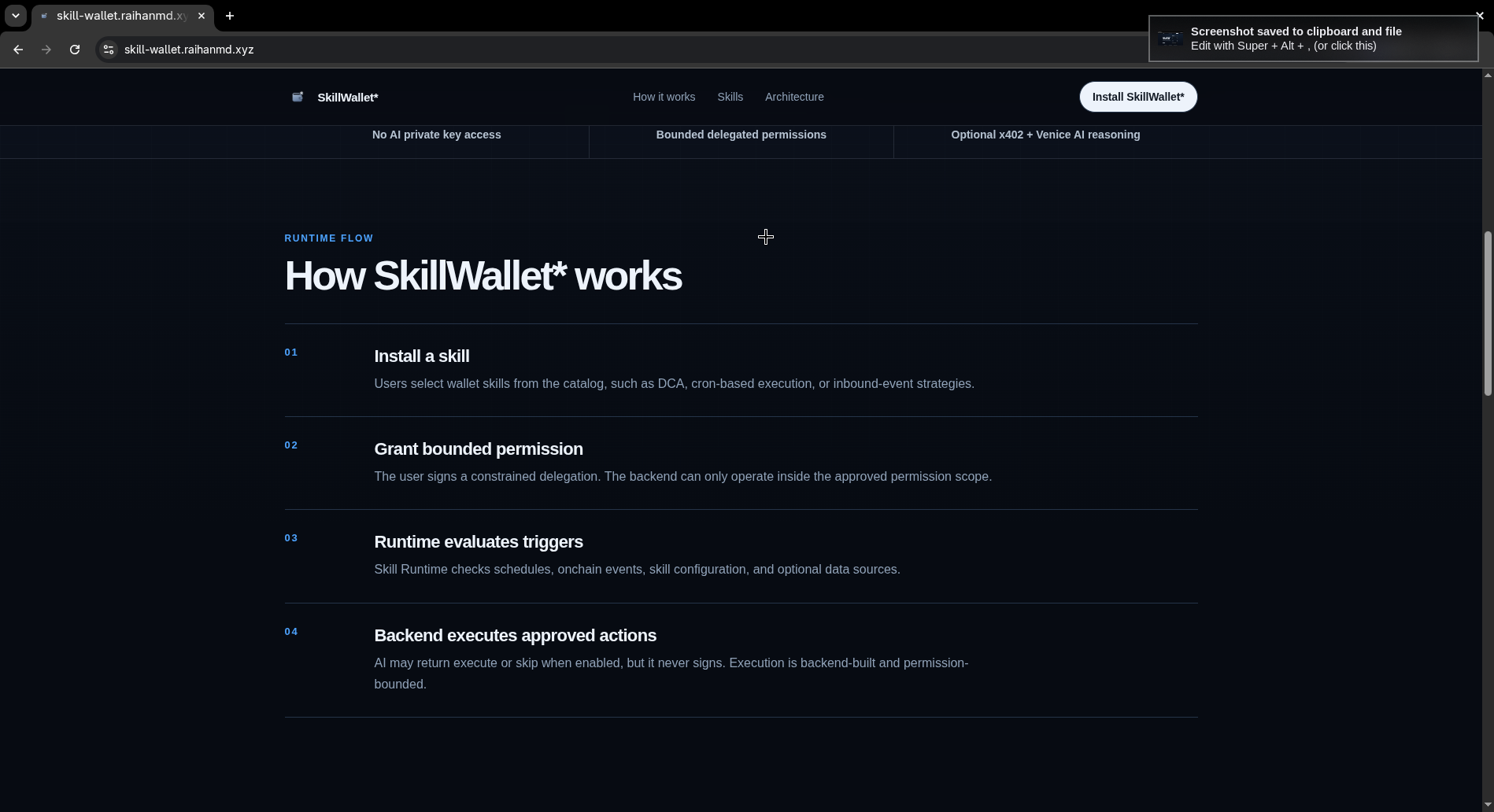This screenshot has width=1494, height=812.
Task: Click Install SkillWallet* button
Action: [x=1137, y=97]
